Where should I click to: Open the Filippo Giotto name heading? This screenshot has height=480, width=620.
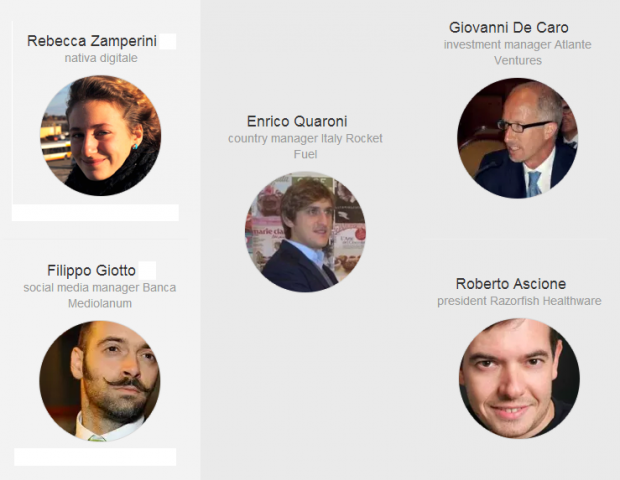pyautogui.click(x=91, y=271)
